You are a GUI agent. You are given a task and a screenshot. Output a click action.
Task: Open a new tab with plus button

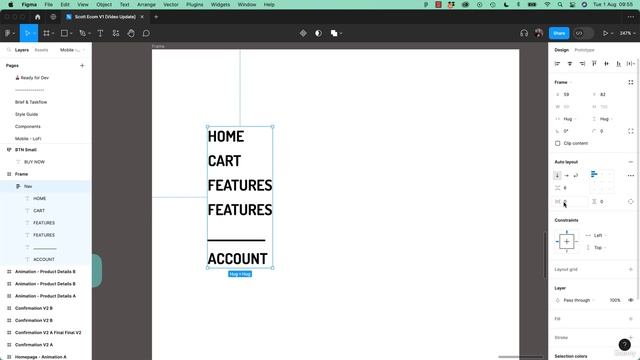pyautogui.click(x=156, y=17)
